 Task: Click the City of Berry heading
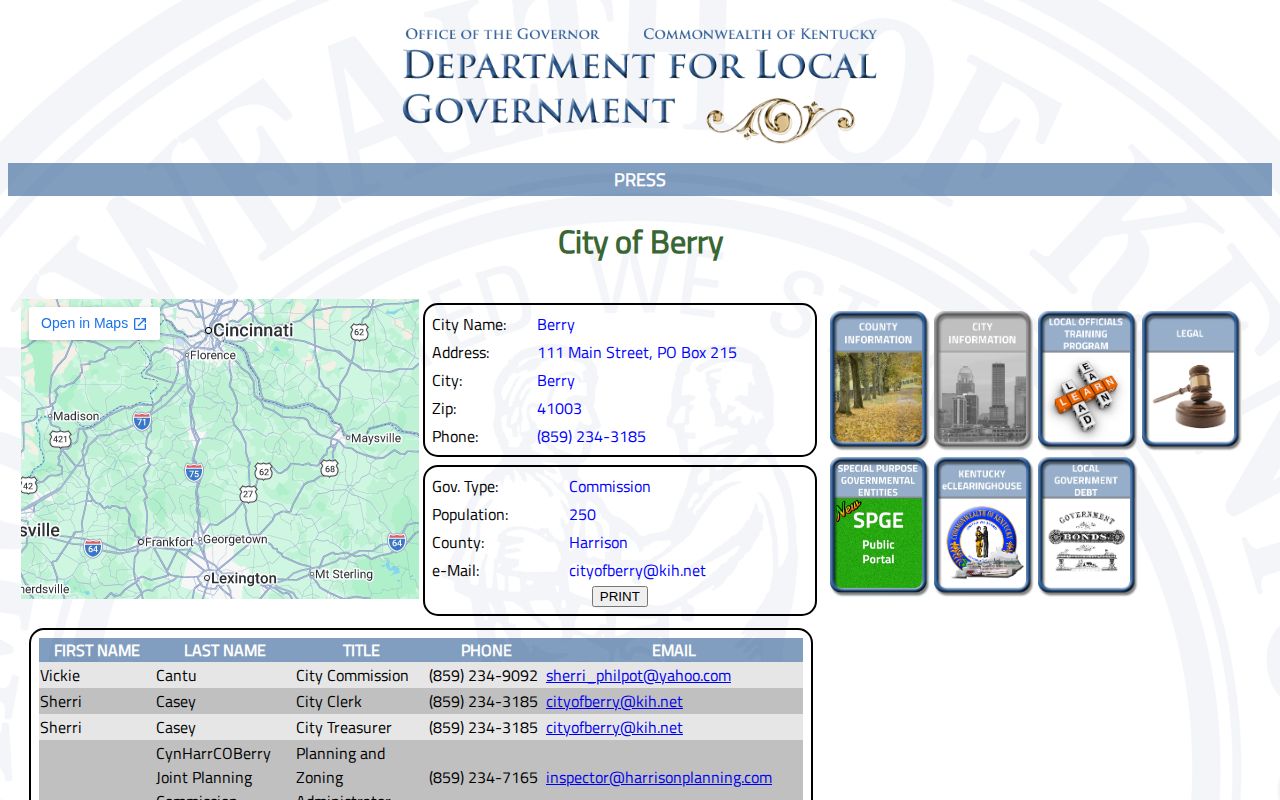pyautogui.click(x=640, y=243)
